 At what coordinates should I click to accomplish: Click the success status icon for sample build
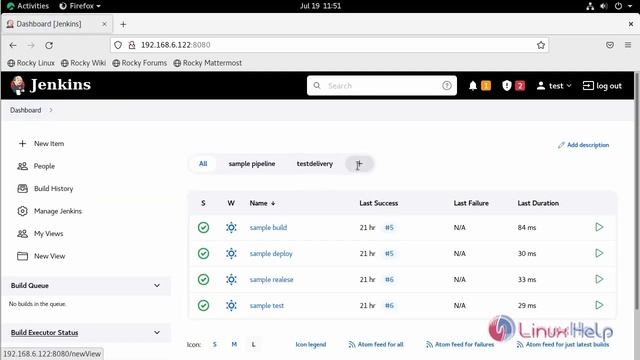203,227
